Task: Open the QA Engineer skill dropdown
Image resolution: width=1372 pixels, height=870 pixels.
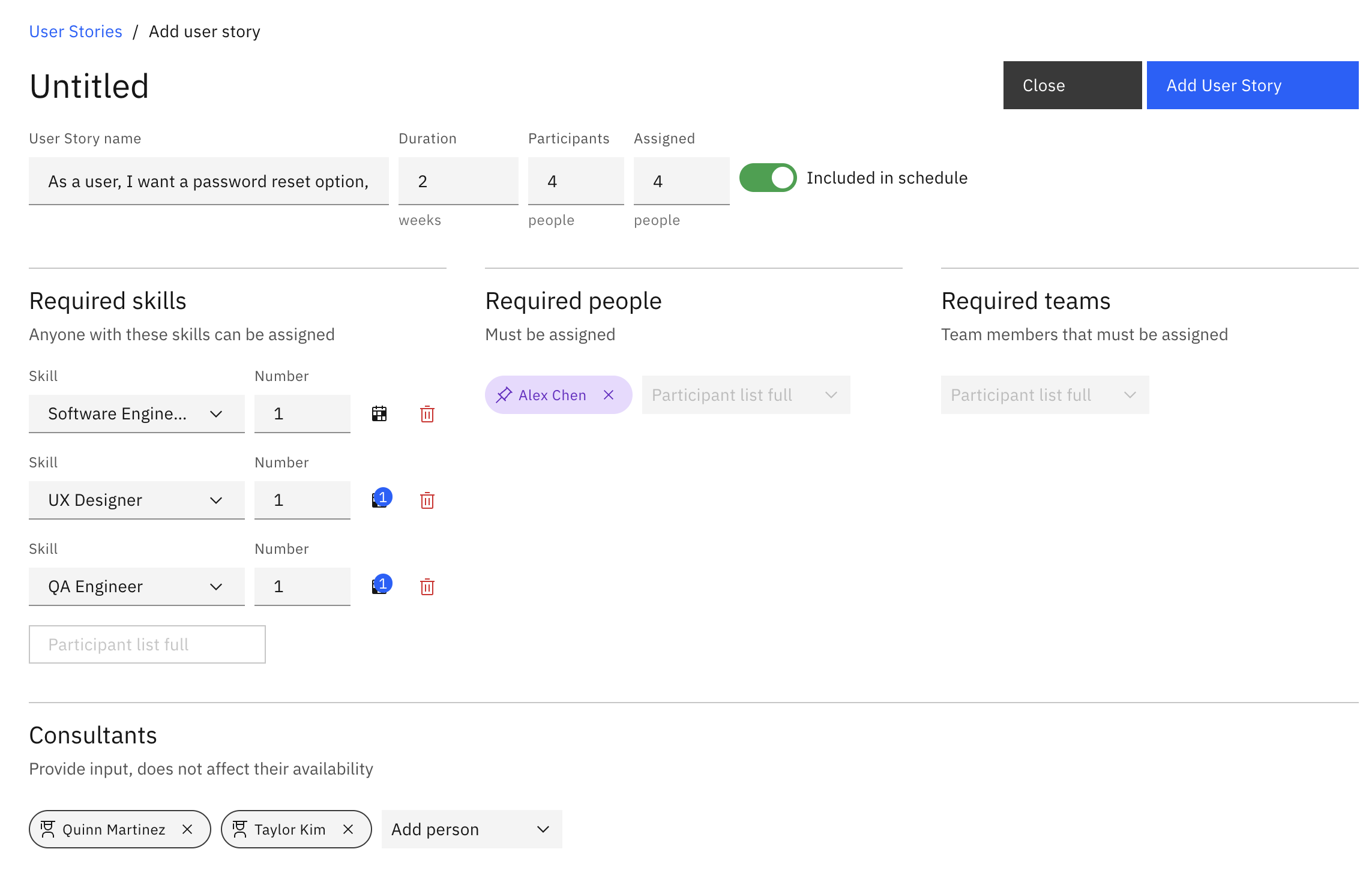Action: (x=137, y=587)
